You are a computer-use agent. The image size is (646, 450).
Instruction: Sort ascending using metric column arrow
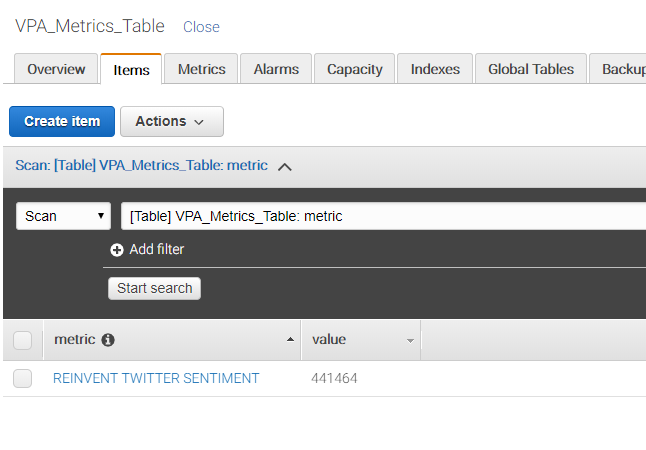tap(290, 340)
